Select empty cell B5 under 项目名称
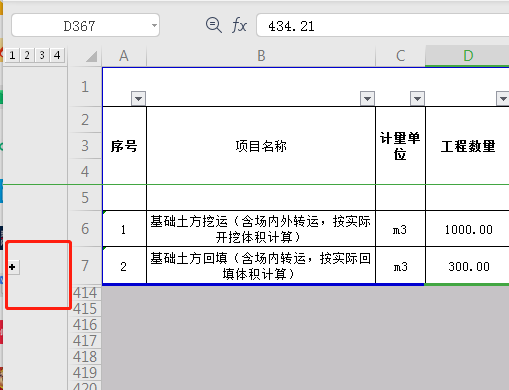 pyautogui.click(x=261, y=198)
